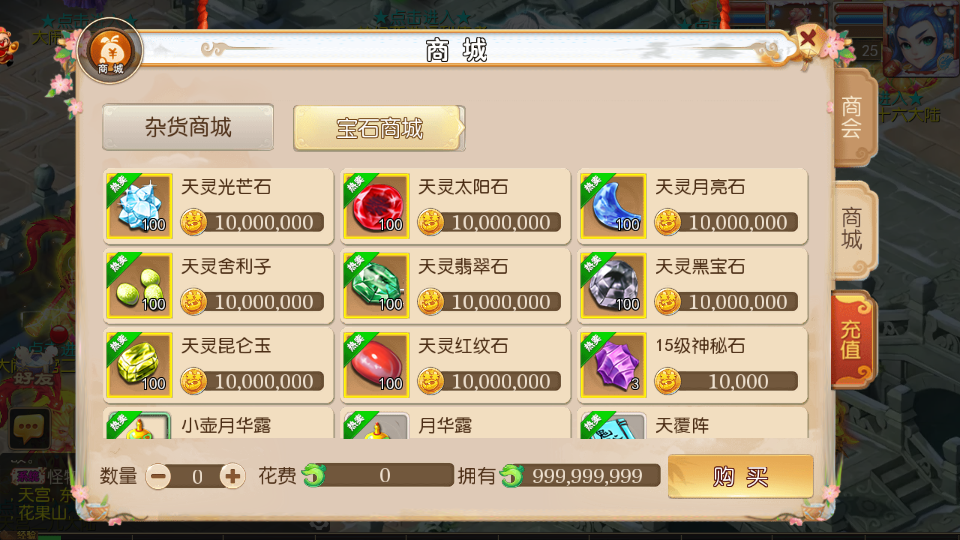Choose the 天灵黑宝石 dark gem icon

(613, 285)
